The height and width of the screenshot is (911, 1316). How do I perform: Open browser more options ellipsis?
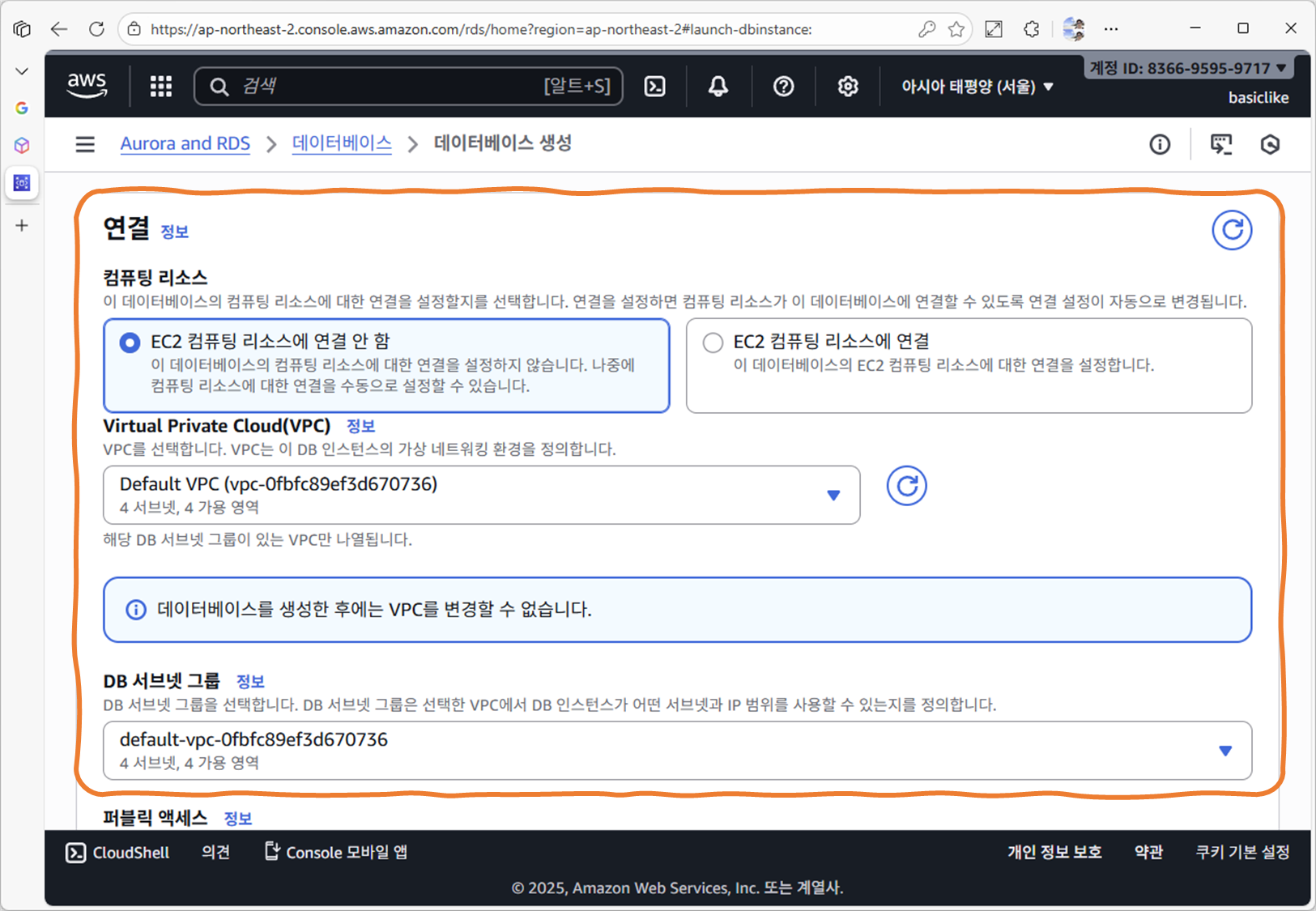1111,29
